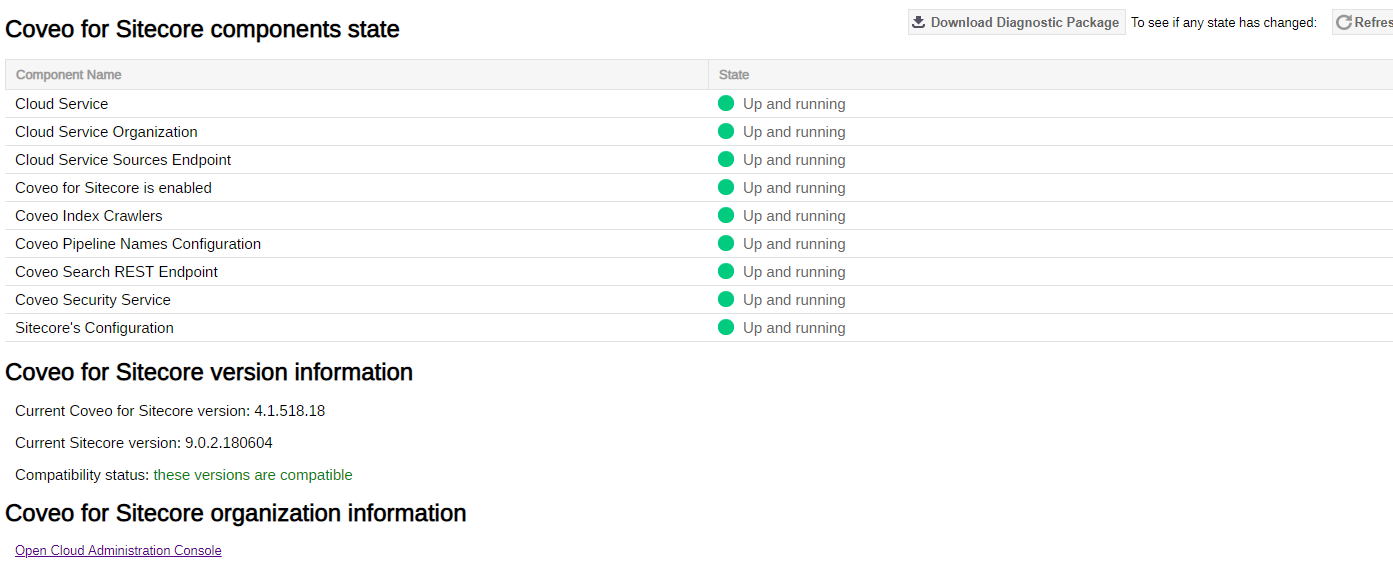
Task: Select the Sitecore's Configuration row name
Action: pyautogui.click(x=94, y=328)
